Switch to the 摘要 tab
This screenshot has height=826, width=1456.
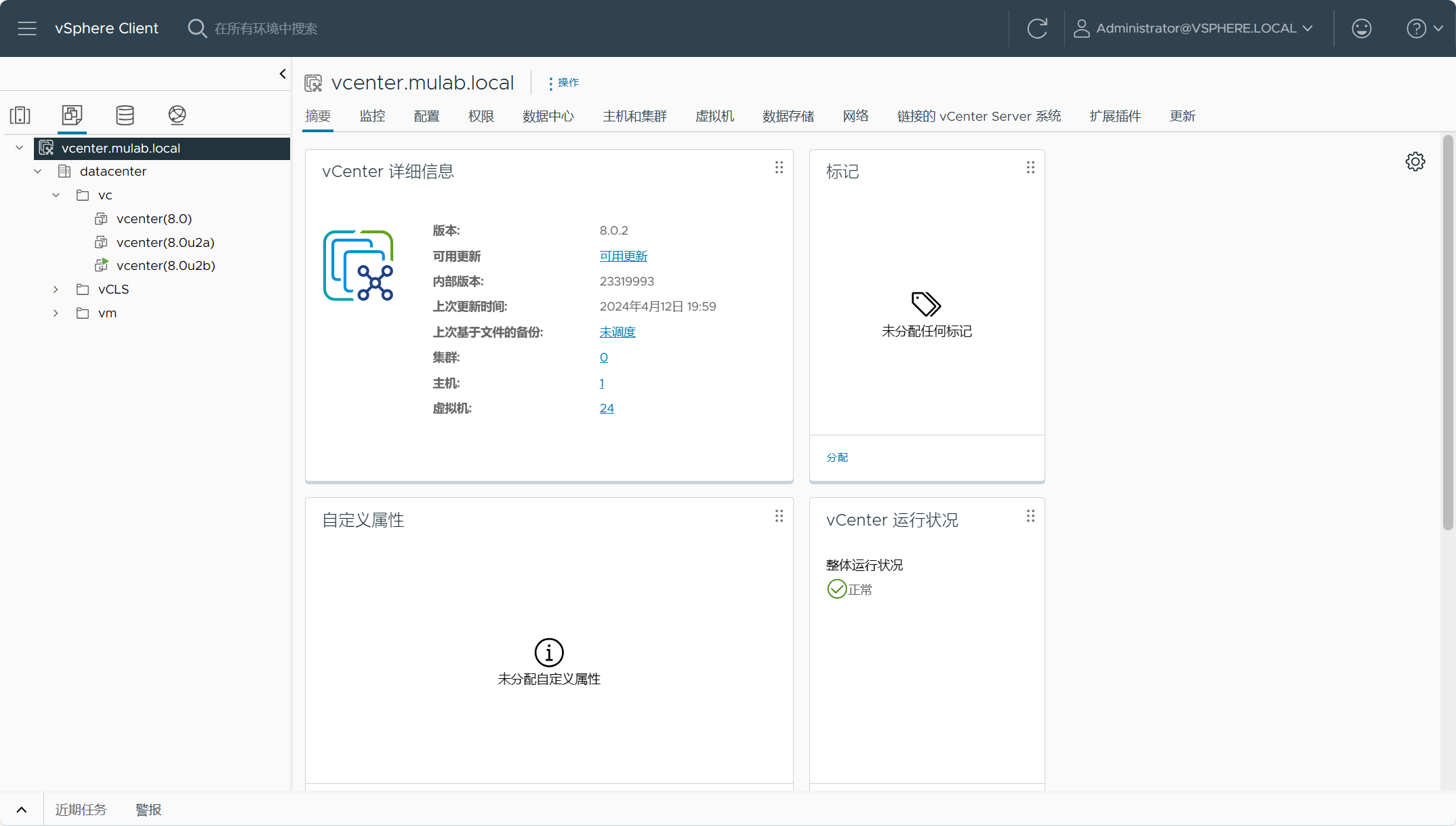pos(318,117)
